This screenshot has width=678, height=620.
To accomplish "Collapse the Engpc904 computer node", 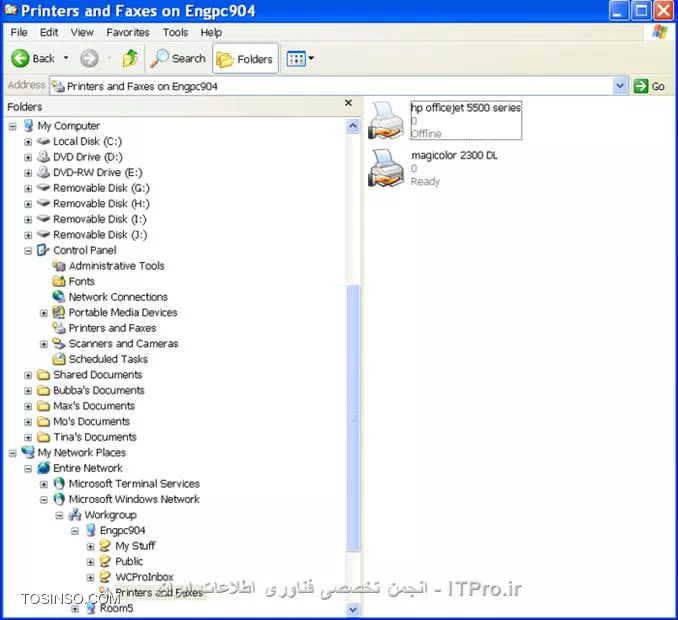I will click(x=75, y=531).
